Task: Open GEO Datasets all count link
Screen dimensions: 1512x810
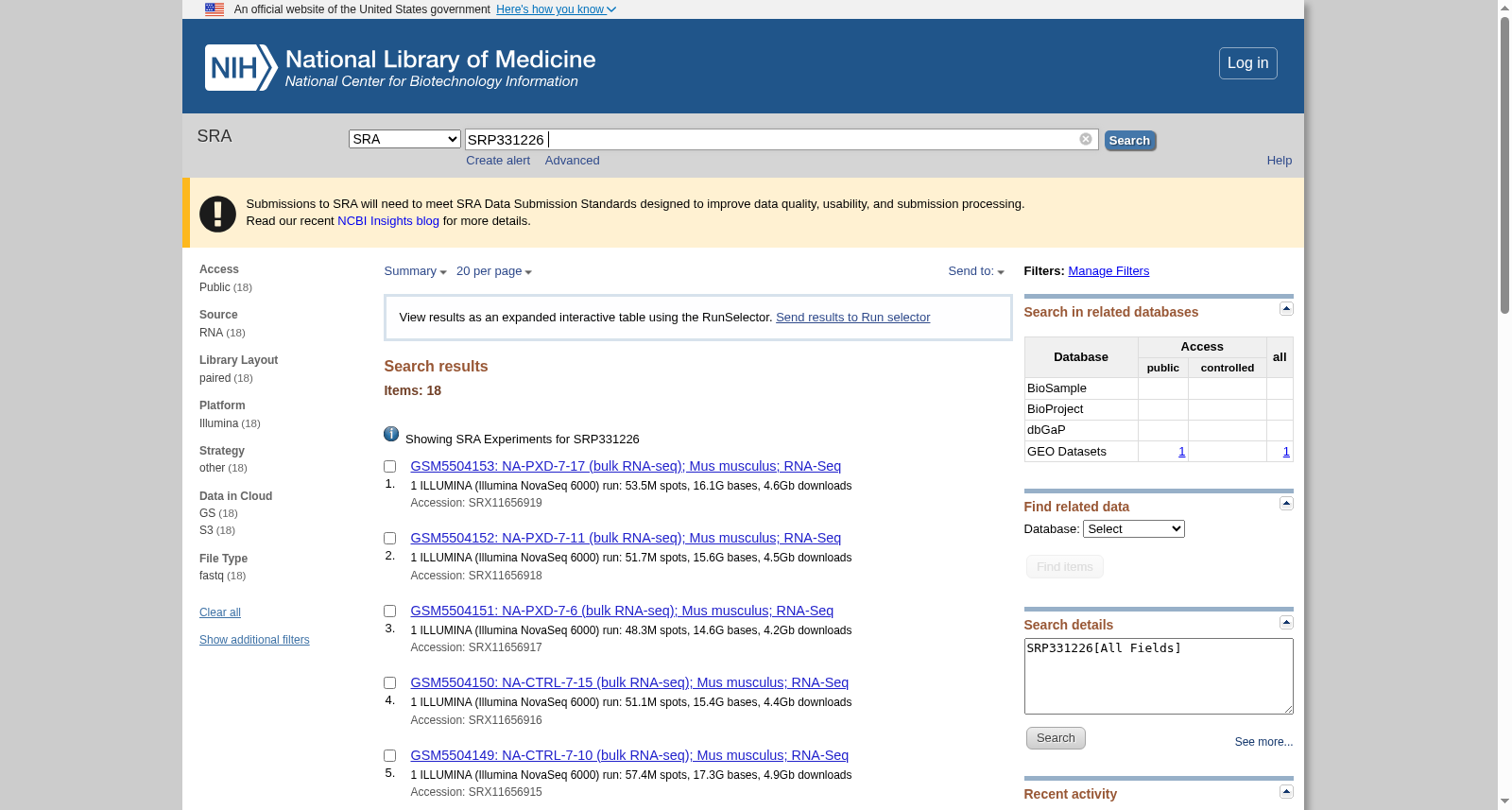Action: tap(1285, 452)
